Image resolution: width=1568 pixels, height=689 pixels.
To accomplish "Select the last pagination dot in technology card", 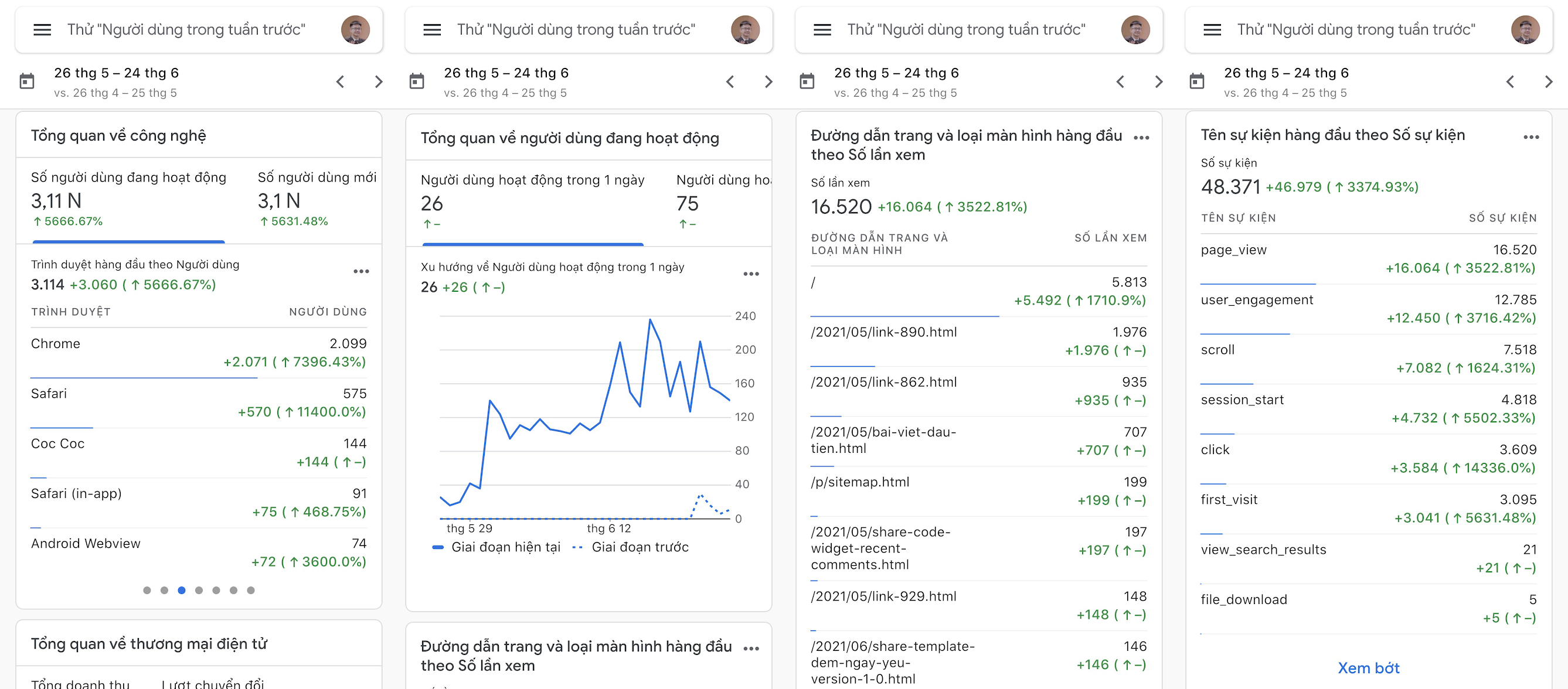I will coord(251,591).
